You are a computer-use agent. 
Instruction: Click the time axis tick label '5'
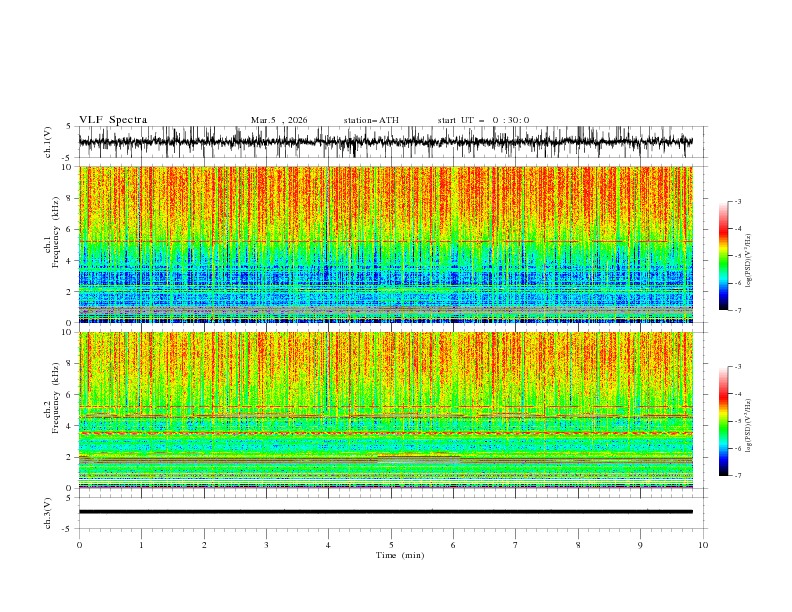pyautogui.click(x=391, y=545)
